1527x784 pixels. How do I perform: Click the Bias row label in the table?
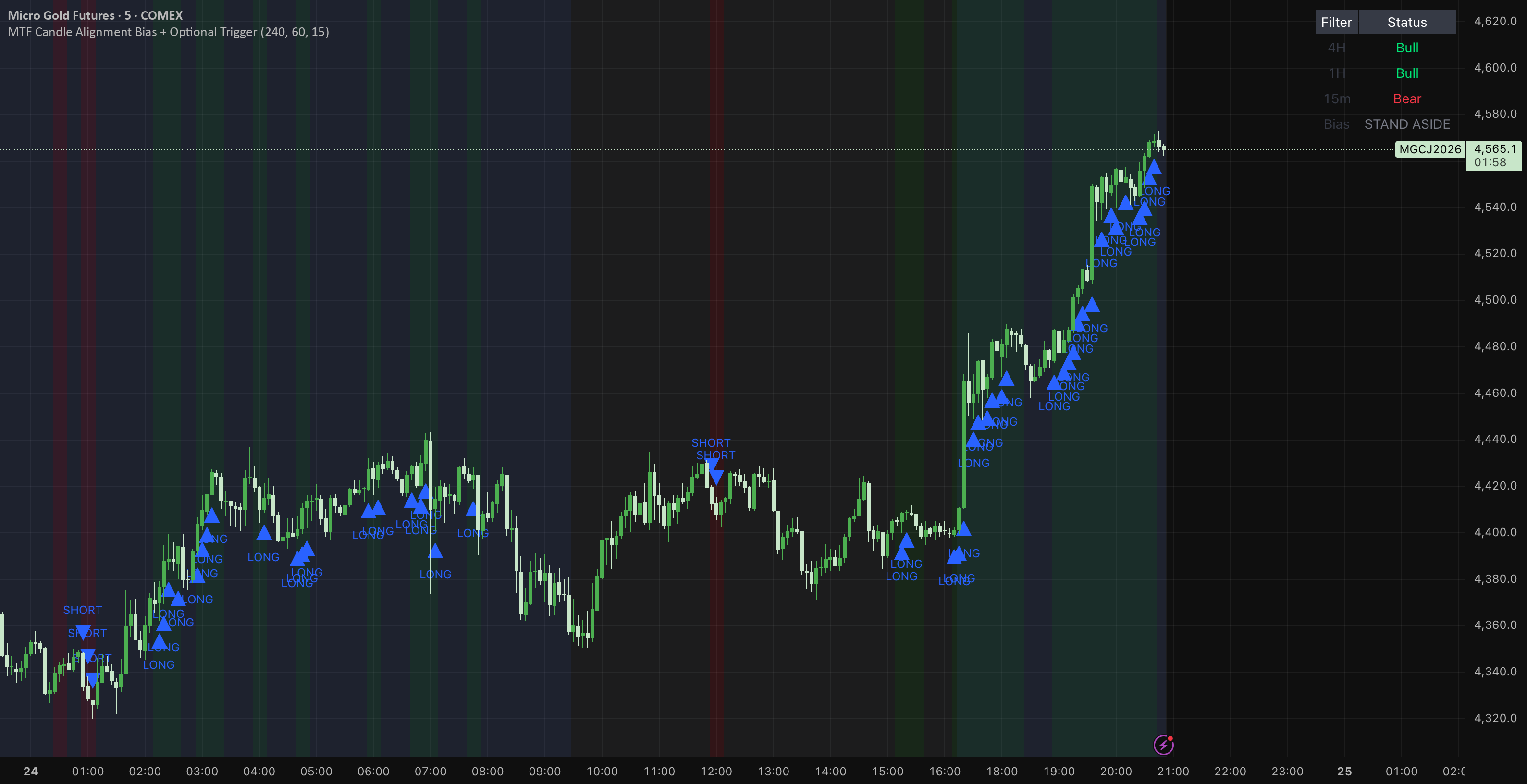coord(1336,124)
